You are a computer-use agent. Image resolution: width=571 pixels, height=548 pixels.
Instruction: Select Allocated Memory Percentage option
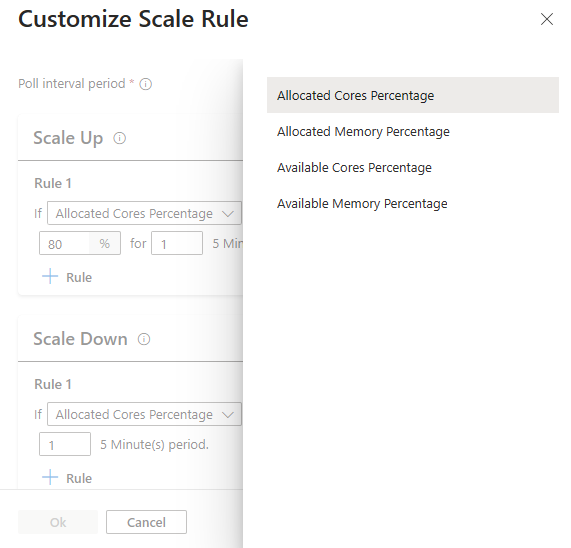pos(413,131)
